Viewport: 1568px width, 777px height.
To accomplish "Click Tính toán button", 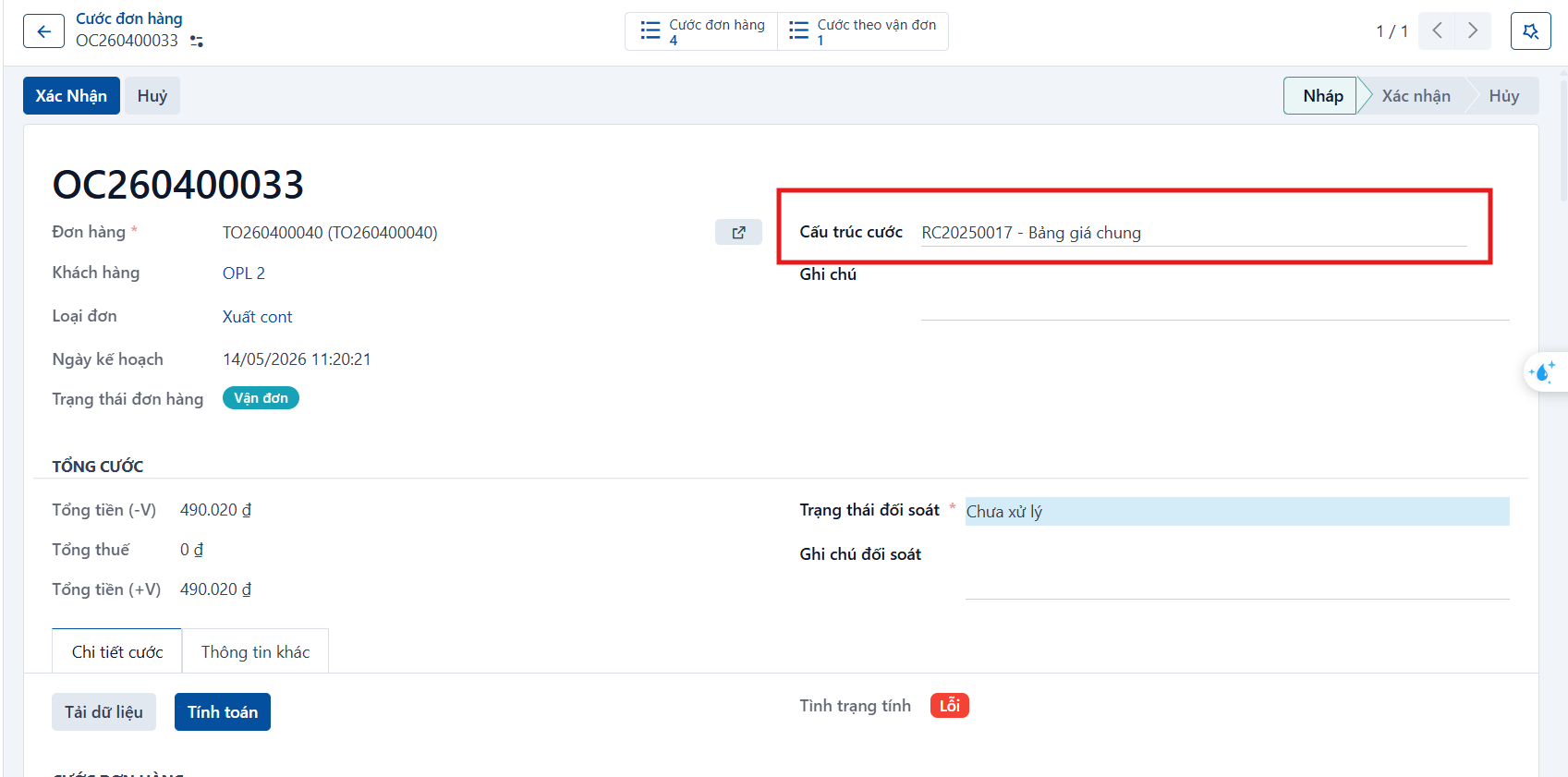I will click(223, 712).
